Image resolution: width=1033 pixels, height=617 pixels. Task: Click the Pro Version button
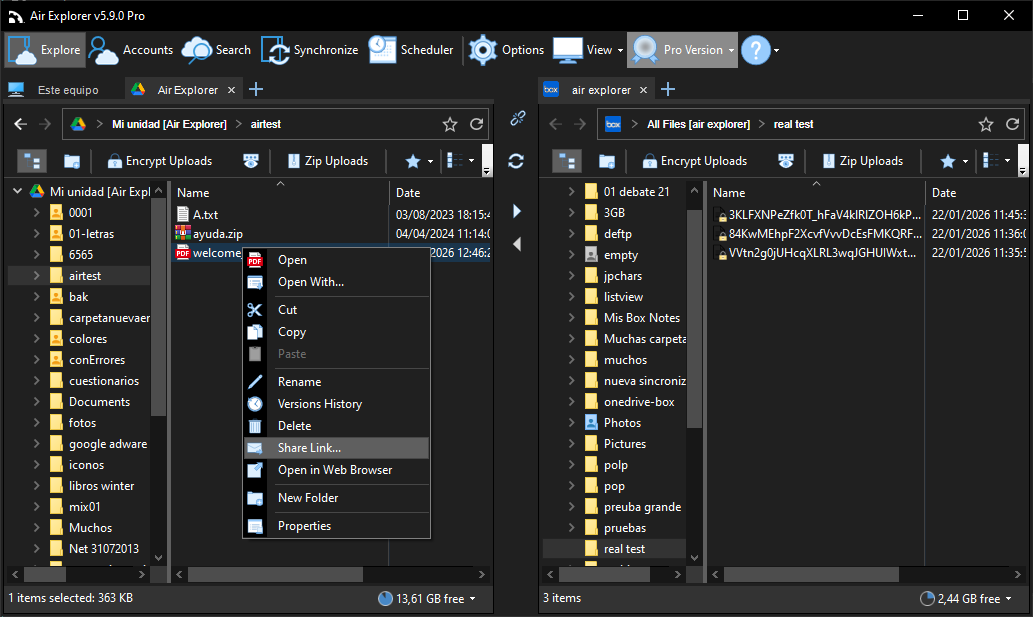pos(680,49)
